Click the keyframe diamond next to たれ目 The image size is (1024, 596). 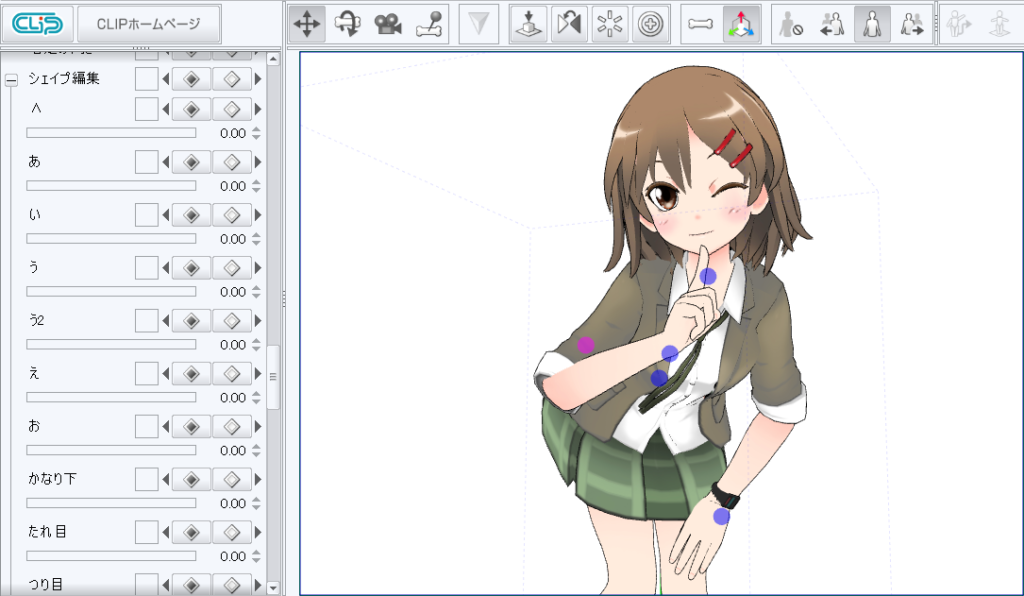[189, 531]
